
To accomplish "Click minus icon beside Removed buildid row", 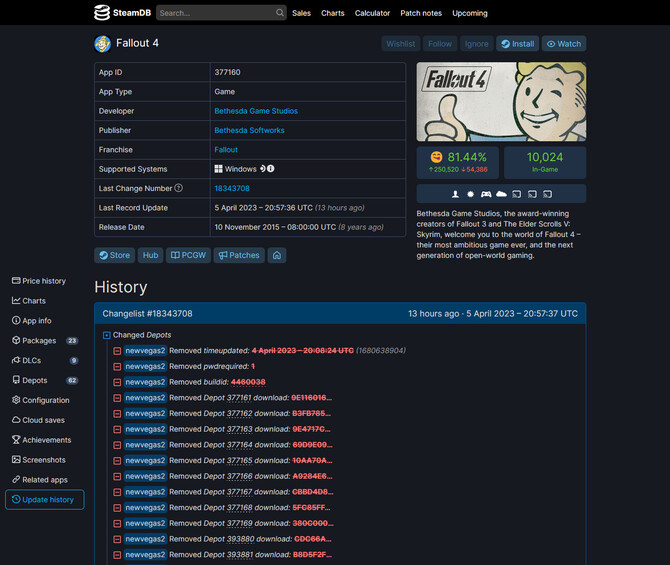I will click(x=117, y=382).
